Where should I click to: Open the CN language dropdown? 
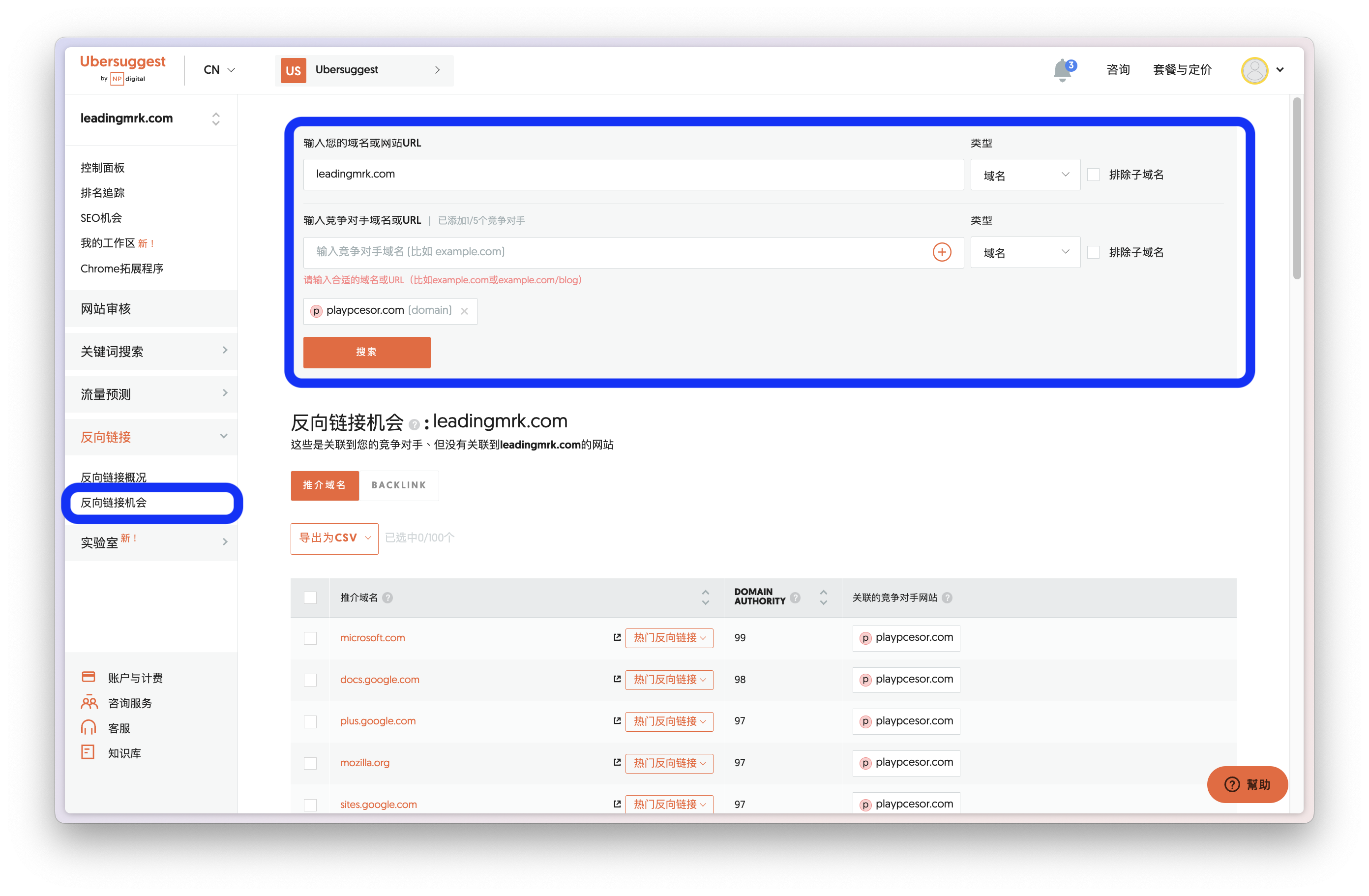pos(219,70)
